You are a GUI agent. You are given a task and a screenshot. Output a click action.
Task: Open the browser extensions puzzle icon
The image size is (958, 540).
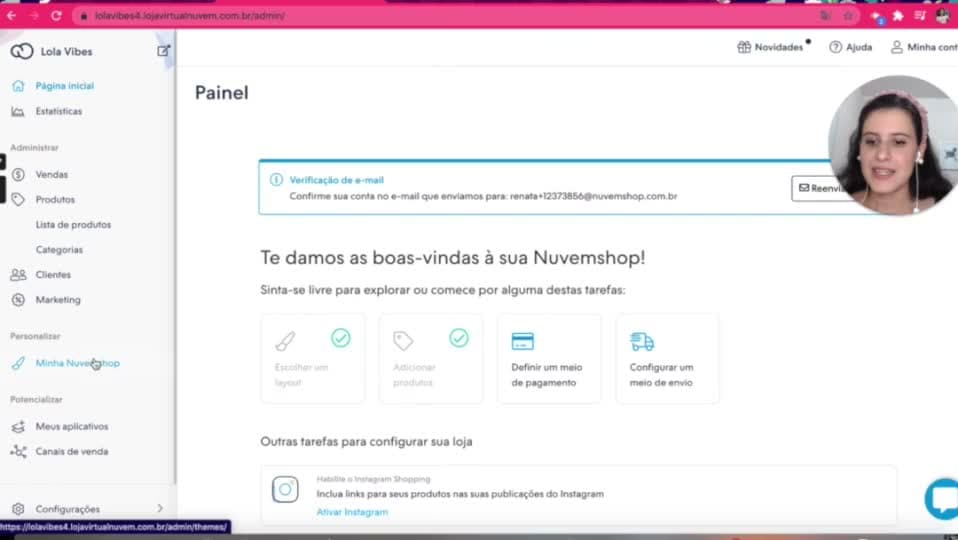pos(898,16)
